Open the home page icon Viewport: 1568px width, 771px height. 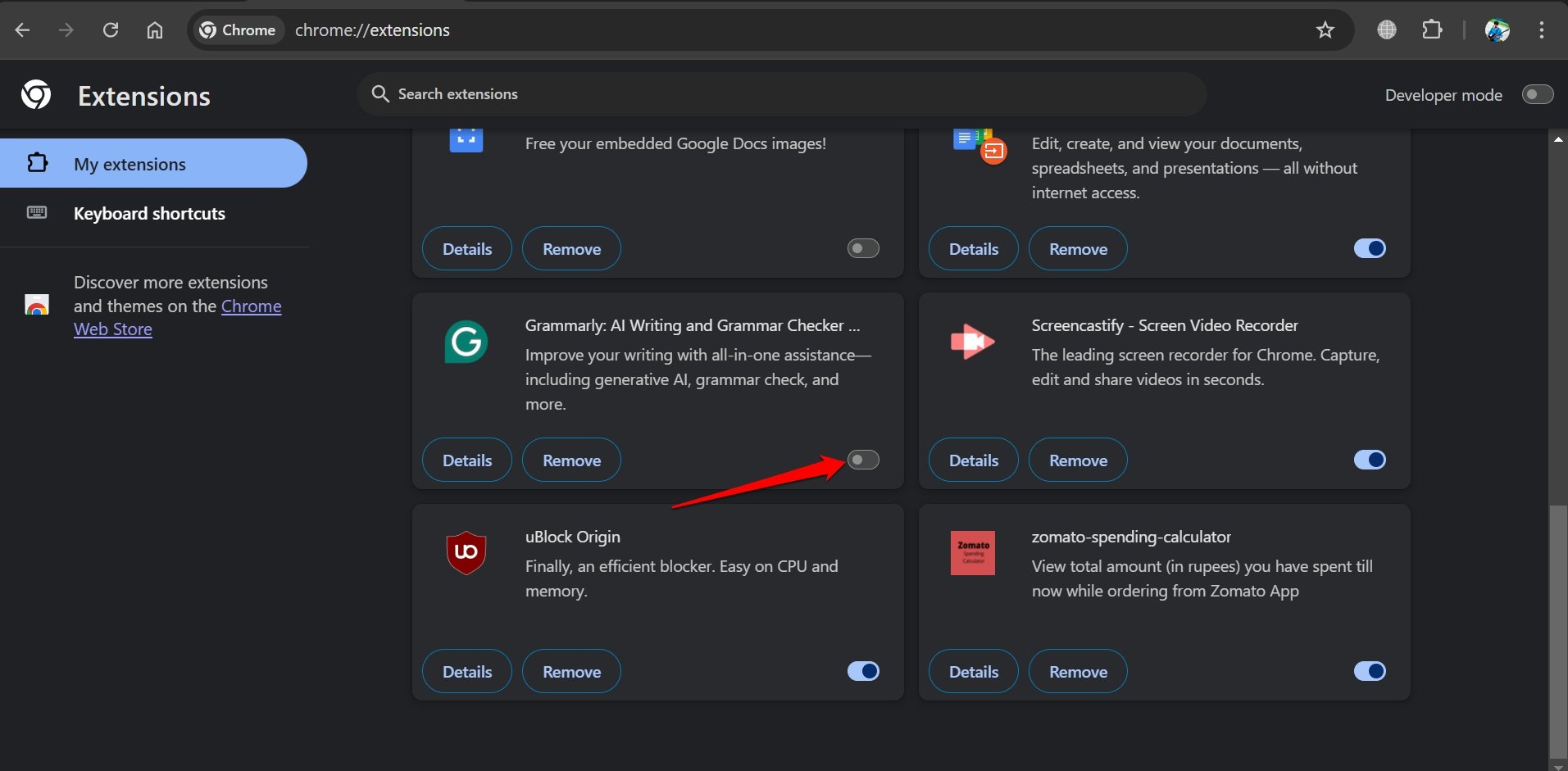point(155,30)
